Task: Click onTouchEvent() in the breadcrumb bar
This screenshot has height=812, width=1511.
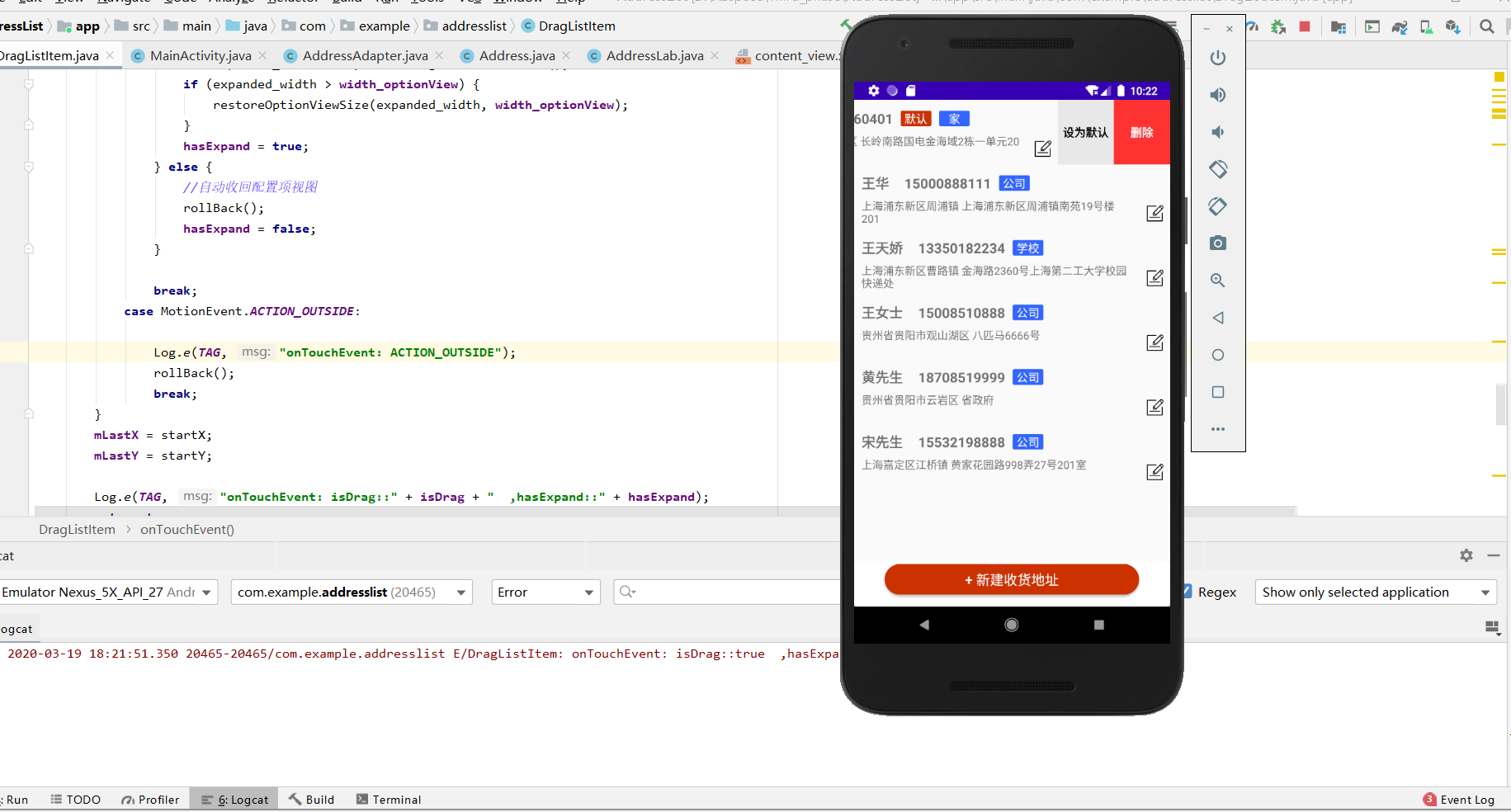Action: tap(187, 530)
